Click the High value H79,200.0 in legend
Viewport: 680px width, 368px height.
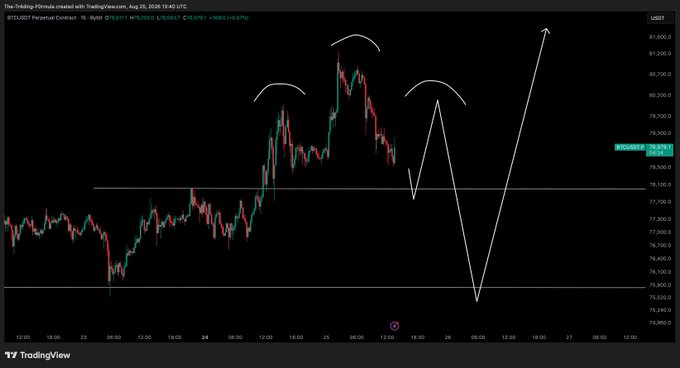pyautogui.click(x=142, y=18)
